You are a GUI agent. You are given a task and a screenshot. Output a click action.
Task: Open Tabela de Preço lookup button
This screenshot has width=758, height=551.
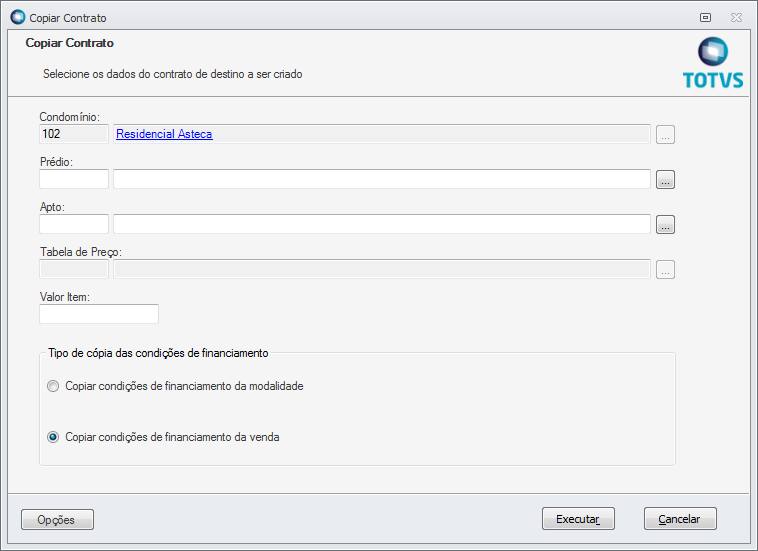coord(666,269)
